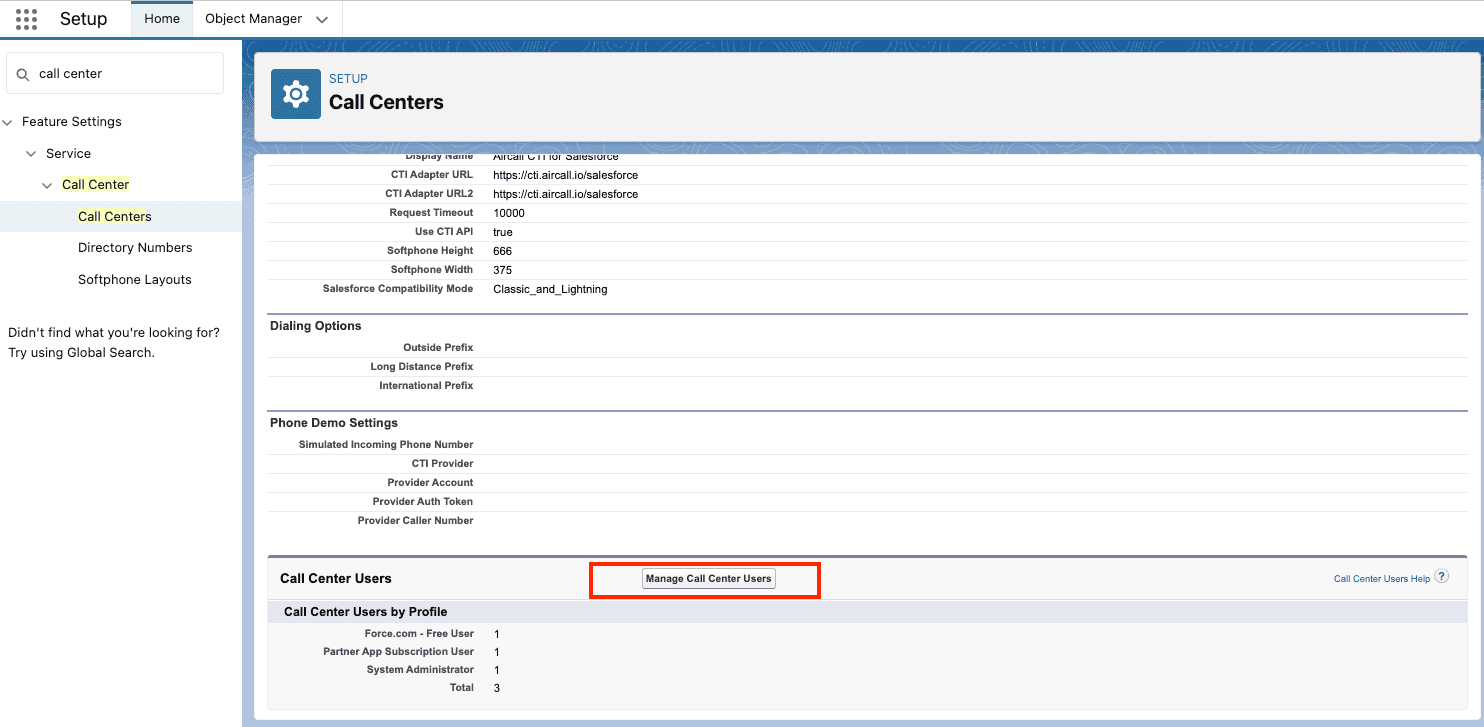Image resolution: width=1484 pixels, height=727 pixels.
Task: Open the Object Manager dropdown chevron
Action: pos(321,19)
